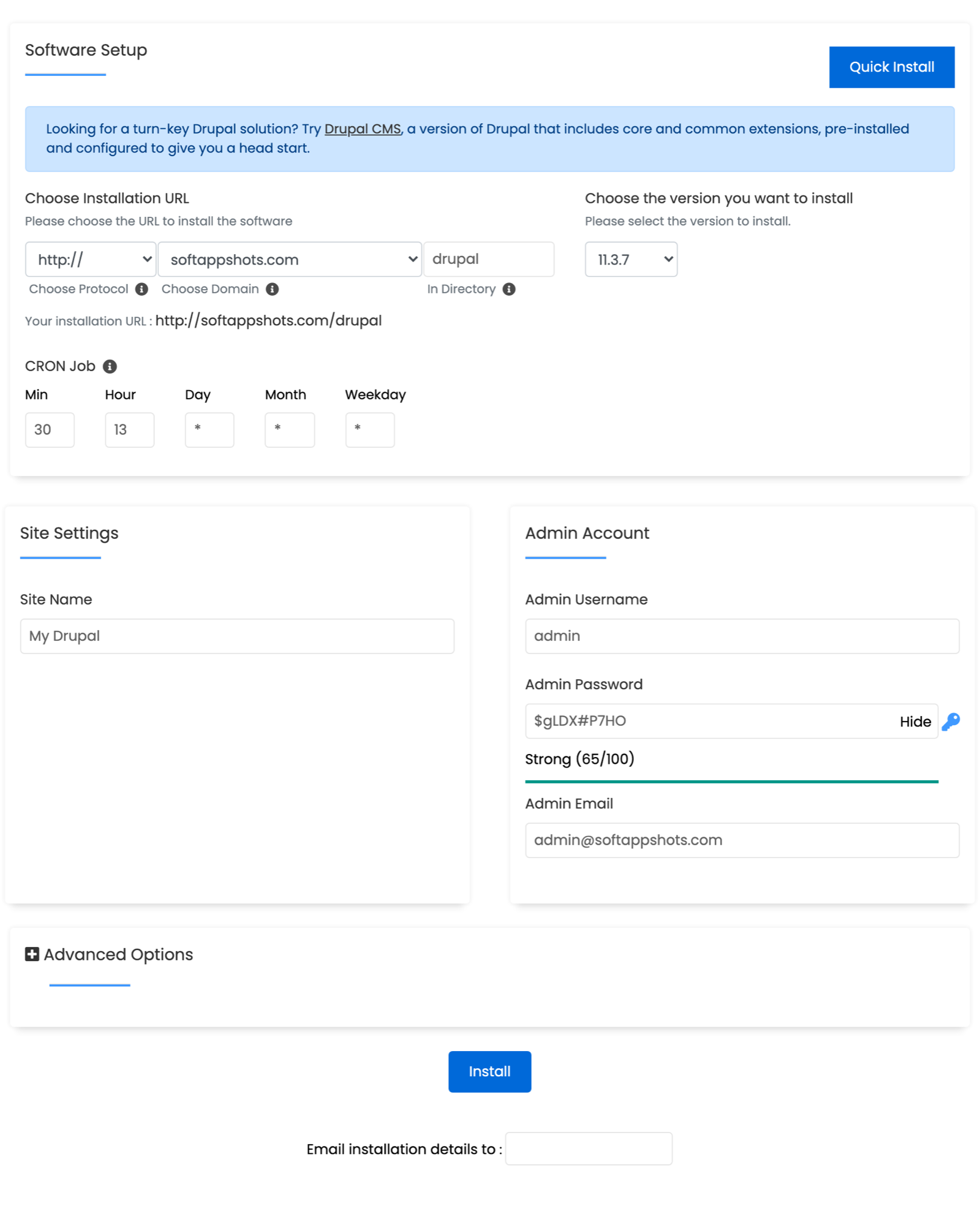
Task: Click the In Directory field containing drupal
Action: 489,259
